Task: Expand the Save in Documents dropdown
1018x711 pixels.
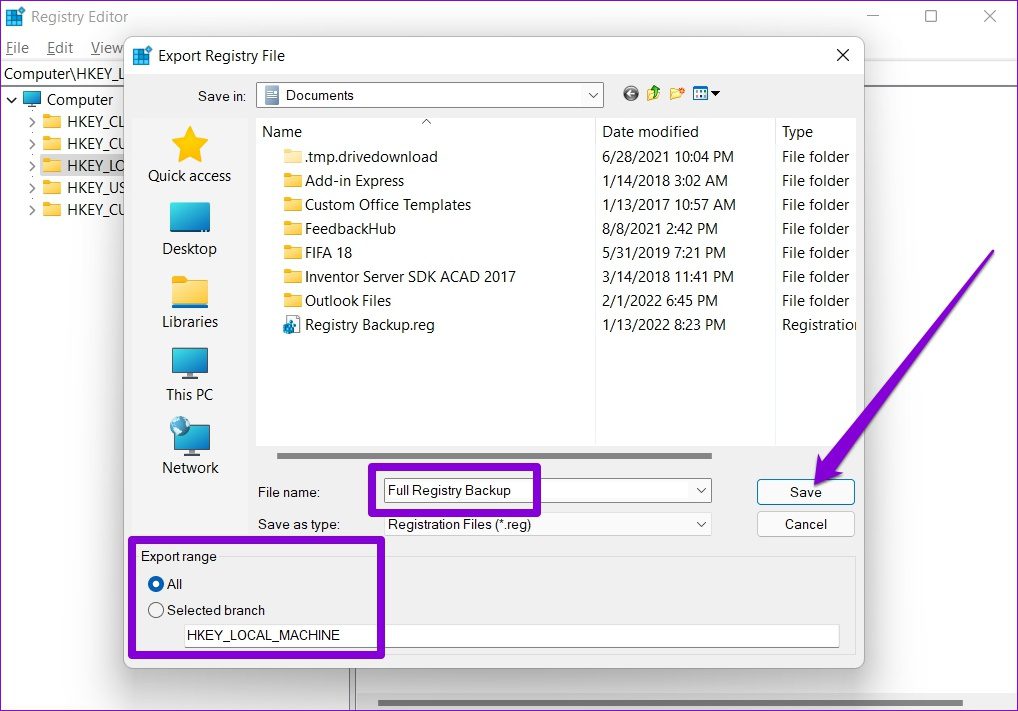Action: coord(593,95)
